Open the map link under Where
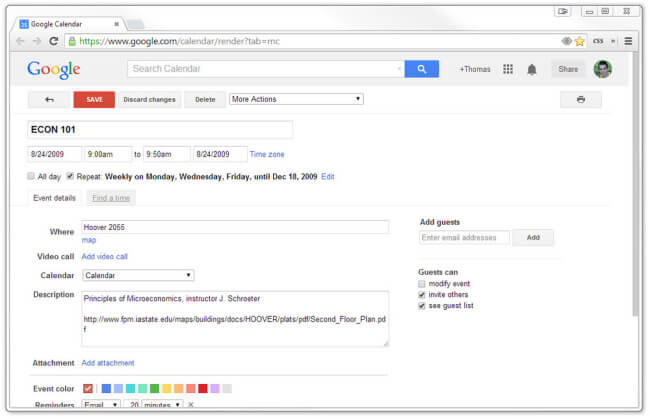The width and height of the screenshot is (650, 419). [89, 240]
